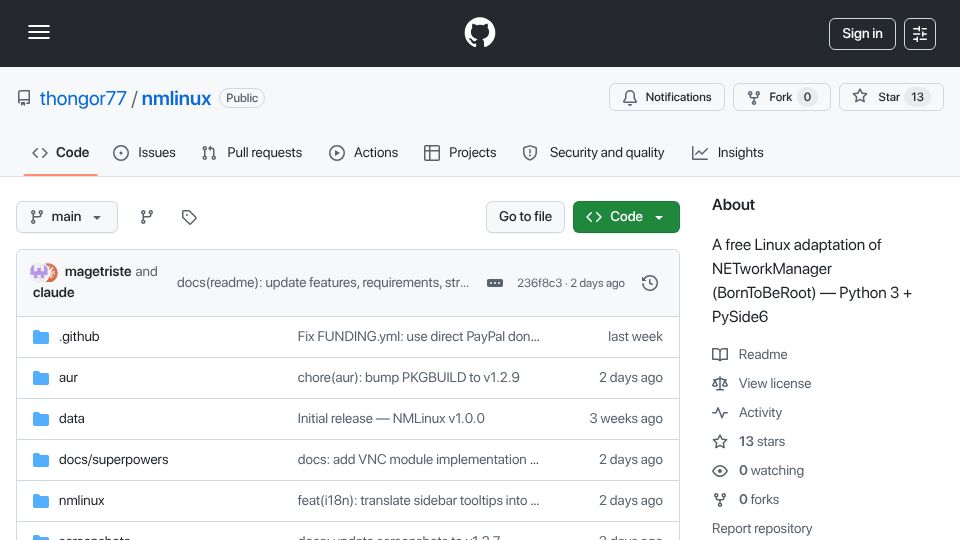Click the Sign in button
The height and width of the screenshot is (540, 960).
(862, 34)
